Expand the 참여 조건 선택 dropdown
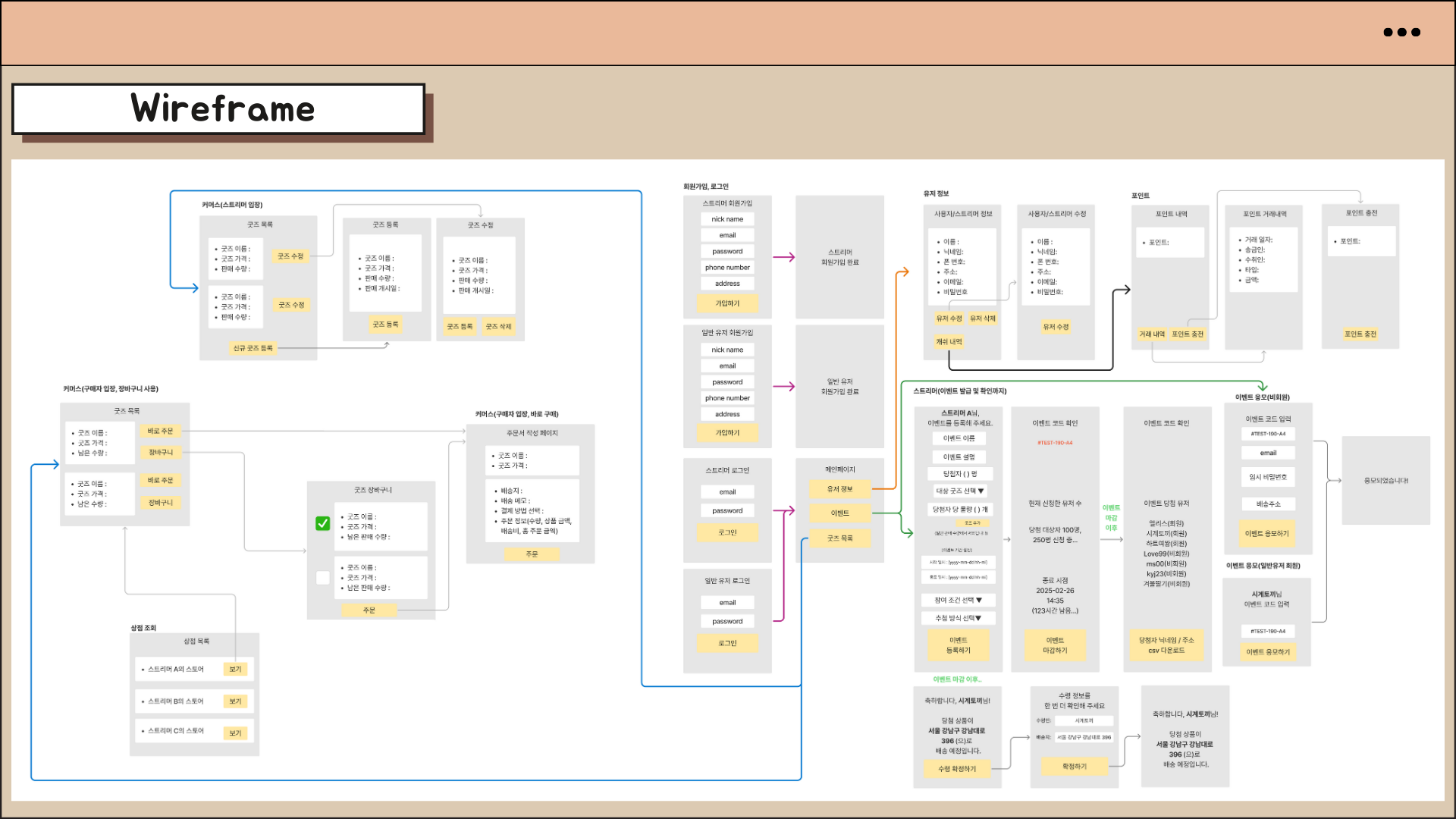The width and height of the screenshot is (1456, 819). tap(959, 600)
